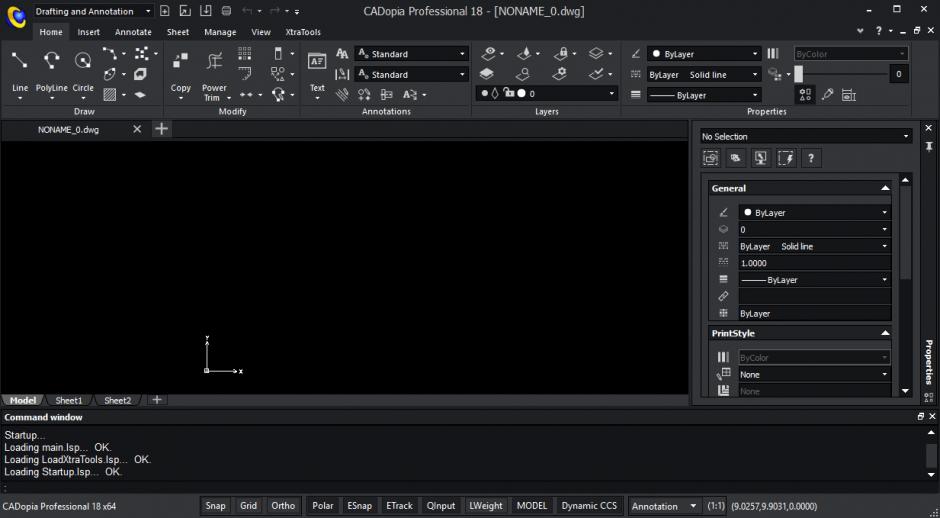Click the Quick Select lightning icon
The height and width of the screenshot is (518, 940).
pyautogui.click(x=786, y=158)
